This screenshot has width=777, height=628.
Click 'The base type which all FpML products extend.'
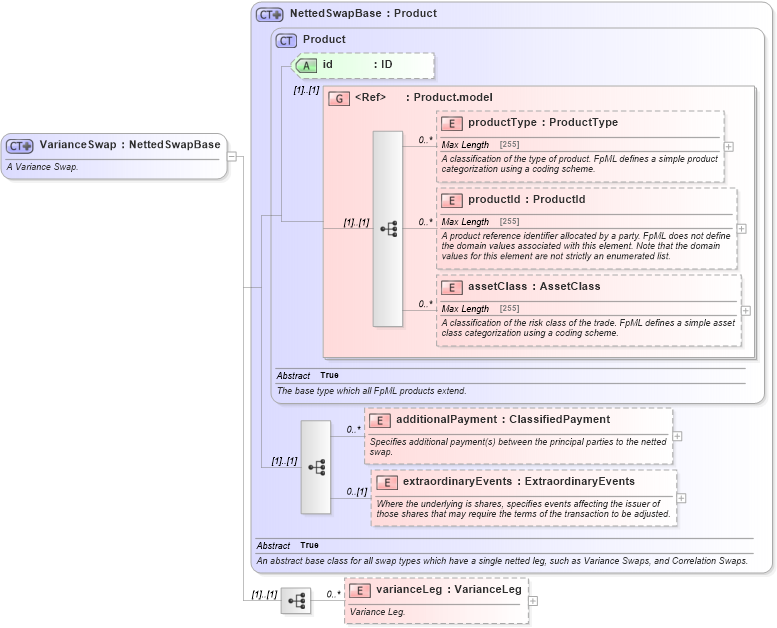(x=372, y=391)
